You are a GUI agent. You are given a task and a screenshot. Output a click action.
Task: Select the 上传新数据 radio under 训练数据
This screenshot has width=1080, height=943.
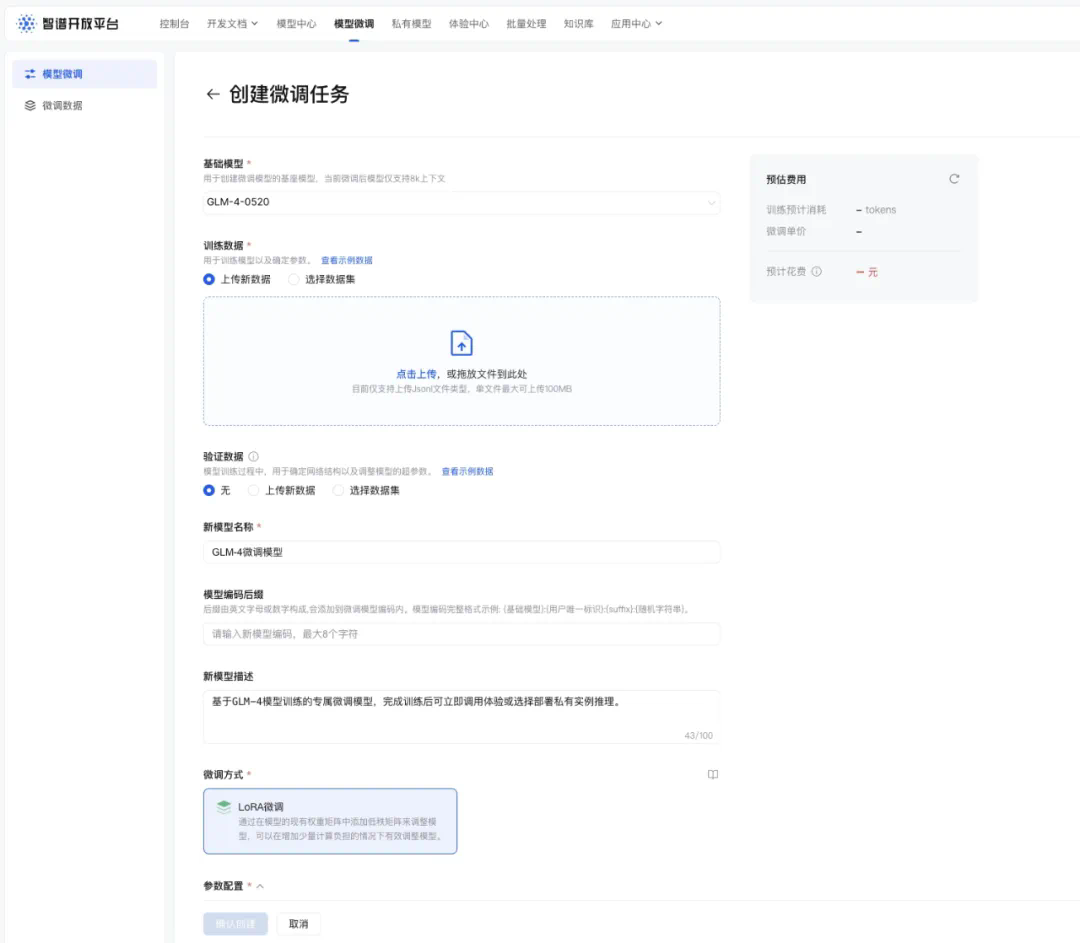[209, 280]
